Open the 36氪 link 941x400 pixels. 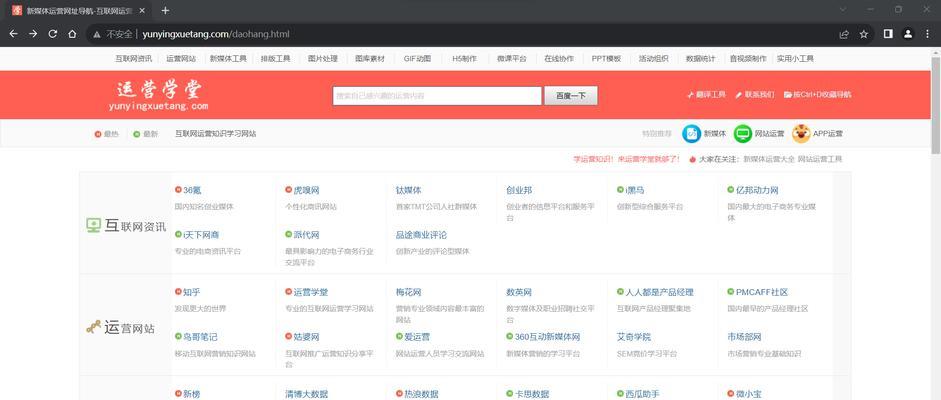click(x=192, y=190)
